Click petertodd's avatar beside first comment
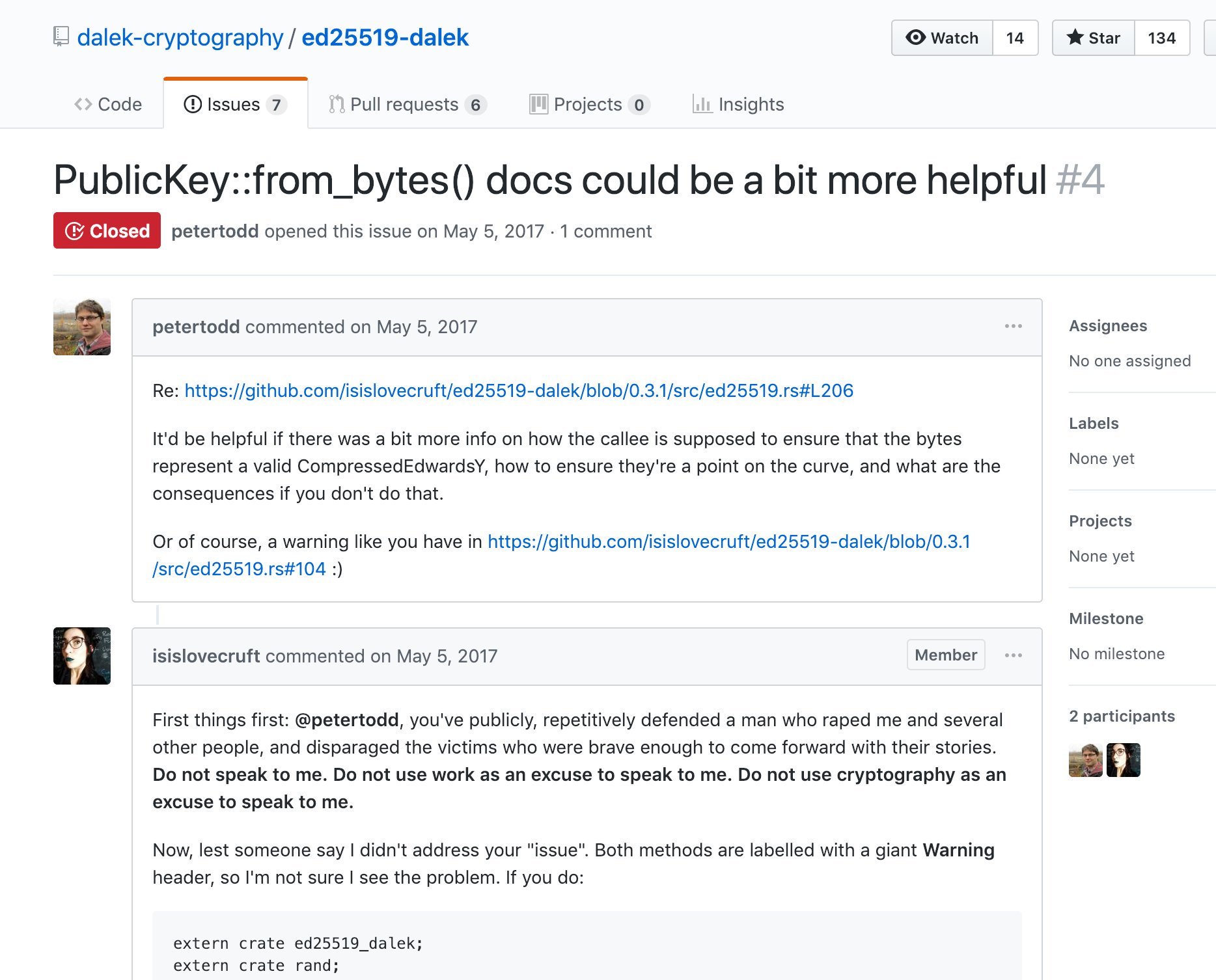The width and height of the screenshot is (1216, 980). point(82,327)
